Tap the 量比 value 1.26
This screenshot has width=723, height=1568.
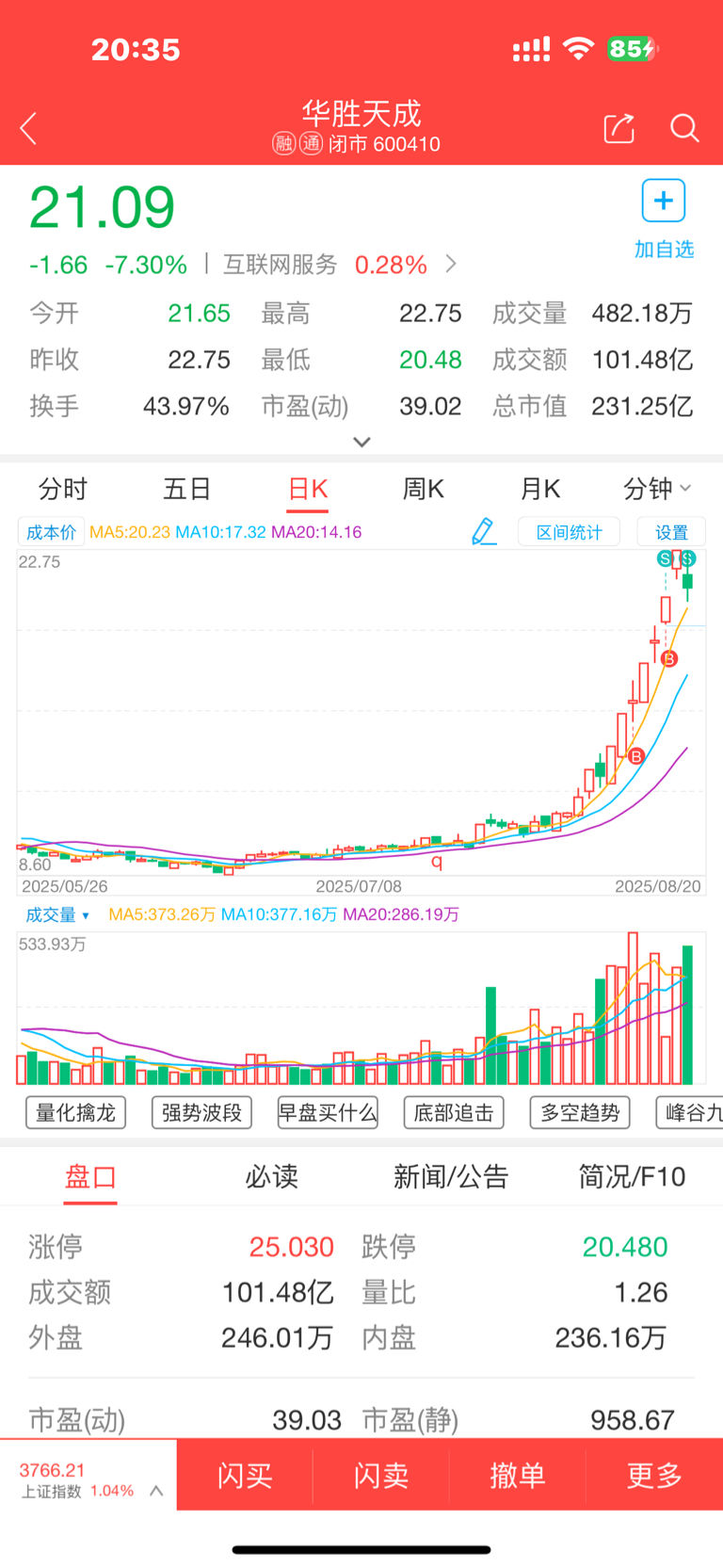[x=641, y=1292]
